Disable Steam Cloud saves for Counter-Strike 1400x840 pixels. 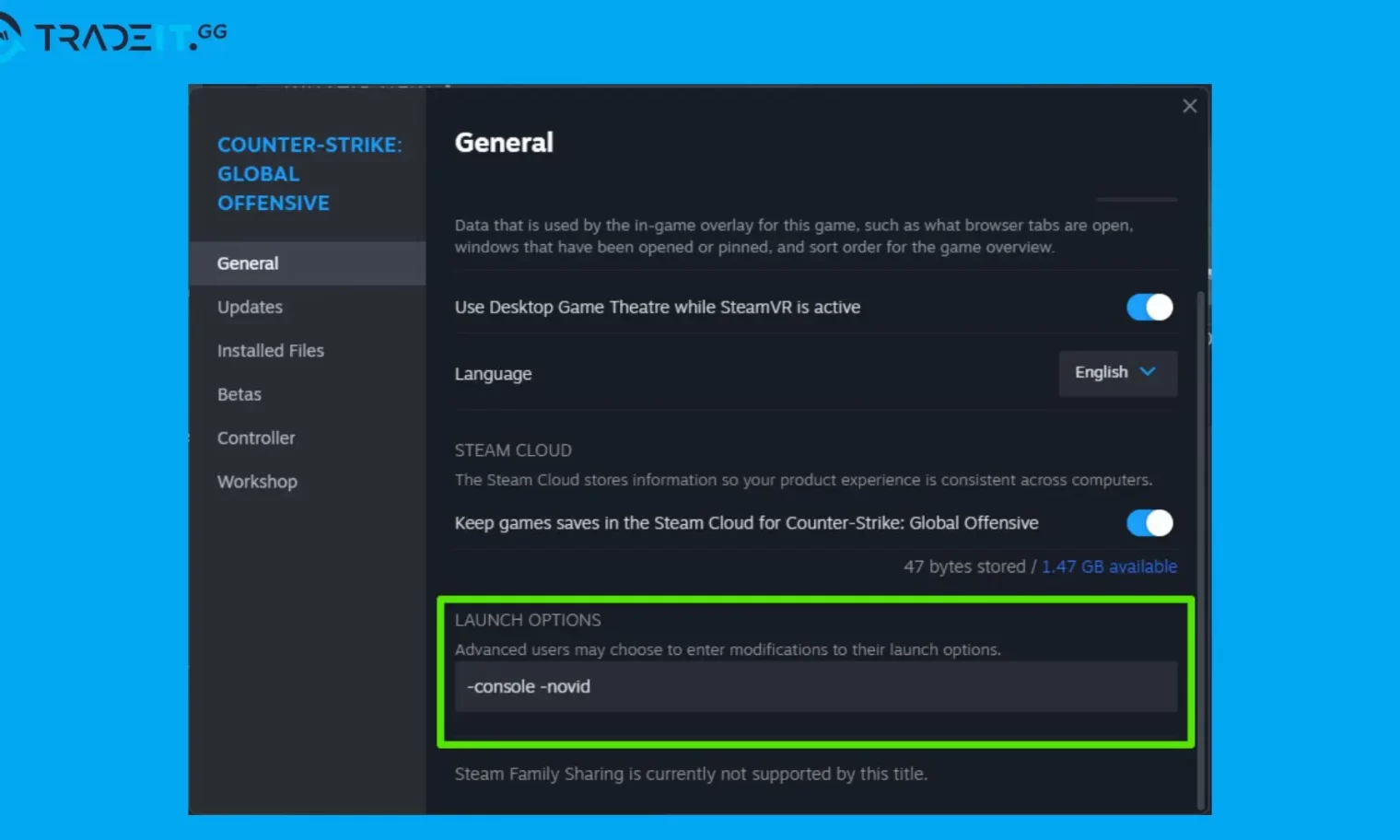1149,522
